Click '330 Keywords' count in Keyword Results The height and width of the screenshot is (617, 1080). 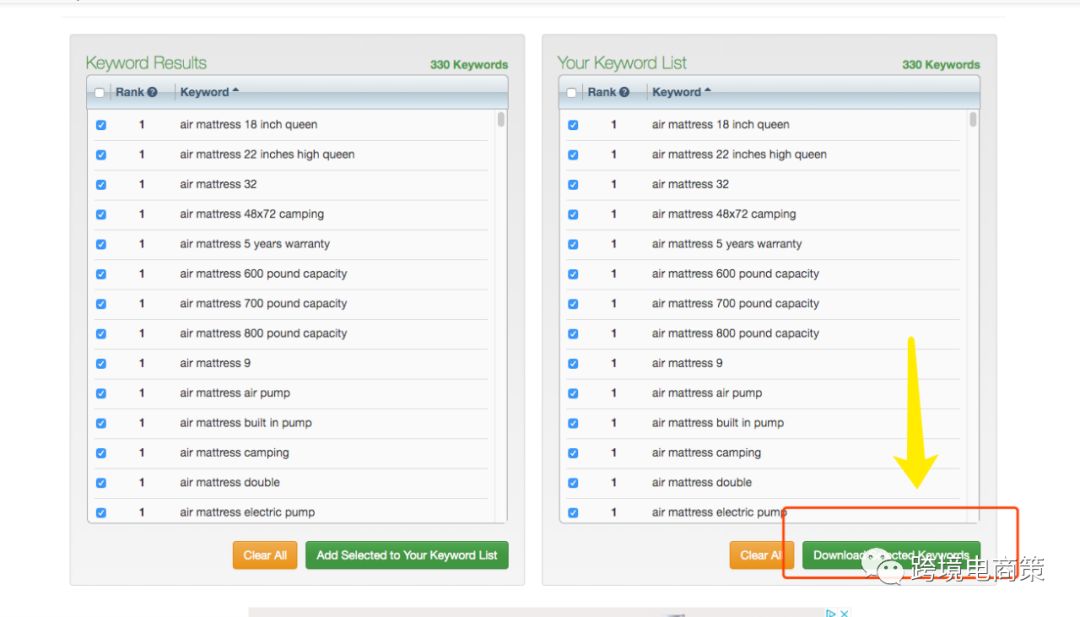(469, 65)
